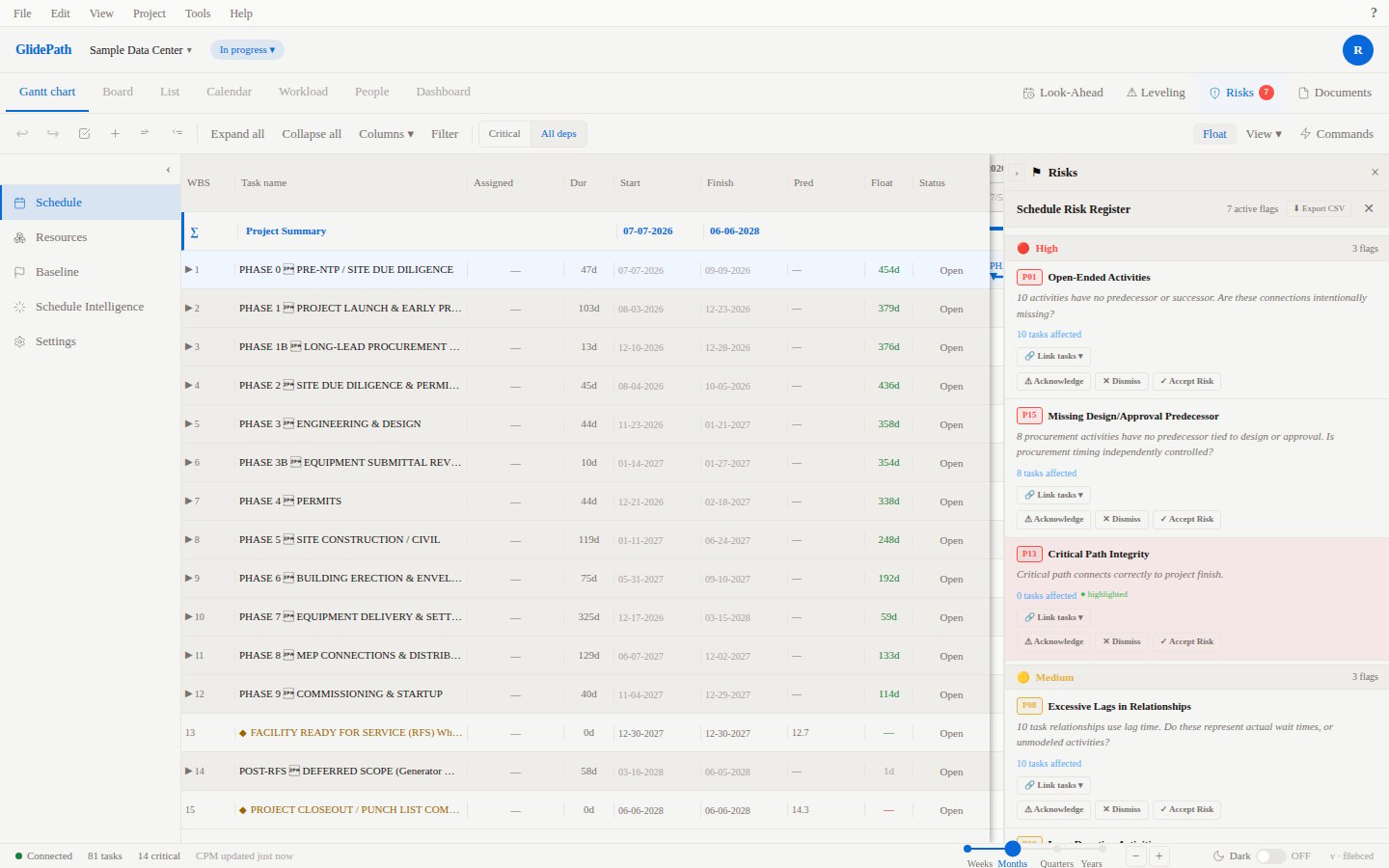Screen dimensions: 1389x868
Task: Toggle the All deps filter
Action: click(558, 134)
